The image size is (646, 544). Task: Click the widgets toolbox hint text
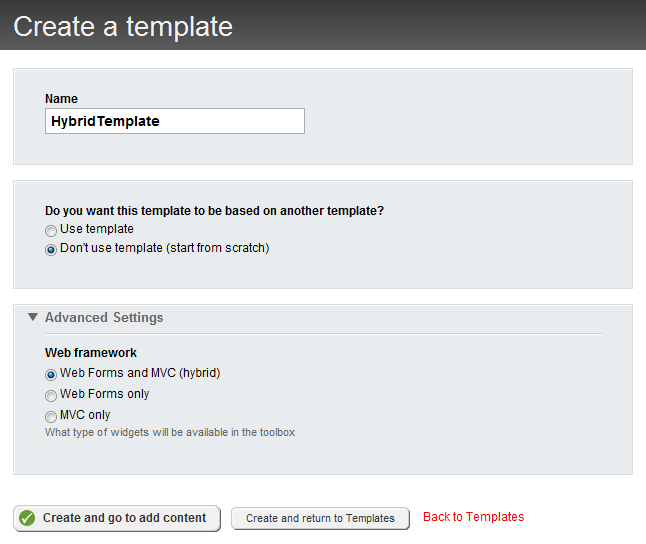[170, 433]
